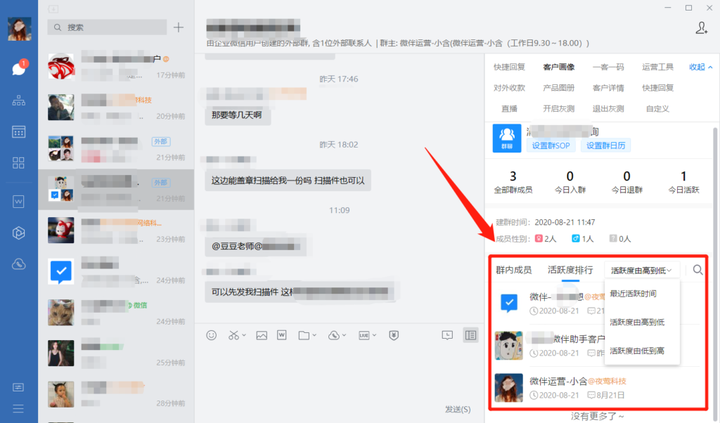Click the search input field
Image resolution: width=720 pixels, height=423 pixels.
pyautogui.click(x=107, y=28)
